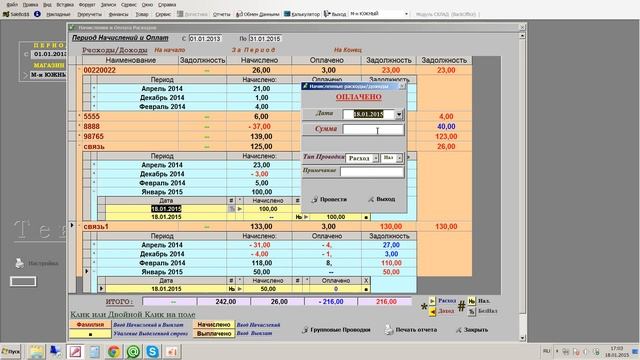Open Накладные toolbar item
This screenshot has width=640, height=360.
[58, 14]
